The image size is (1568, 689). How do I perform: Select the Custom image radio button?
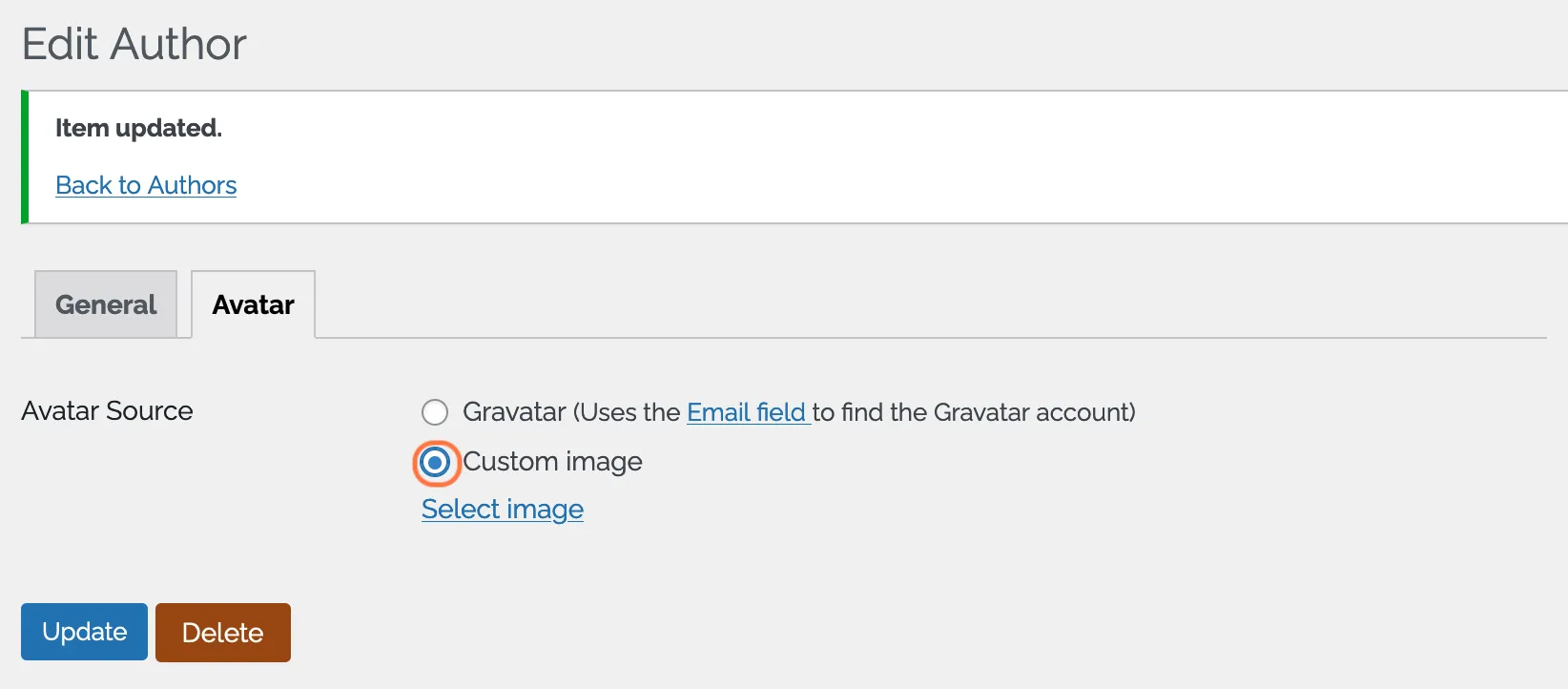coord(435,463)
